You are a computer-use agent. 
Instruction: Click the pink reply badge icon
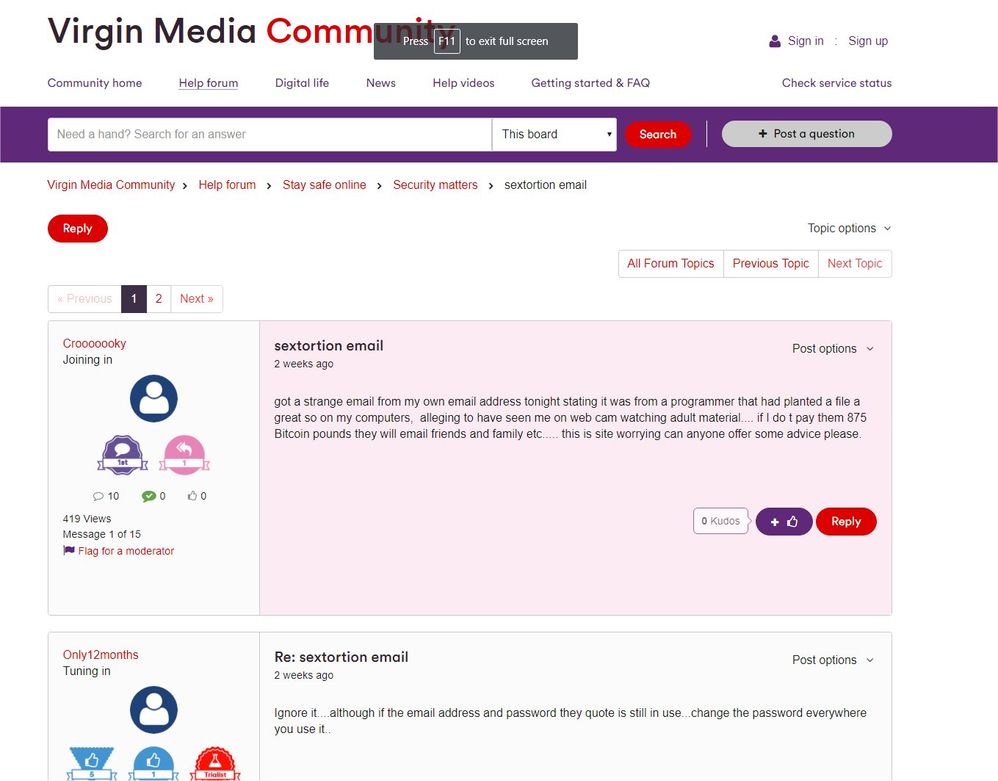point(184,456)
